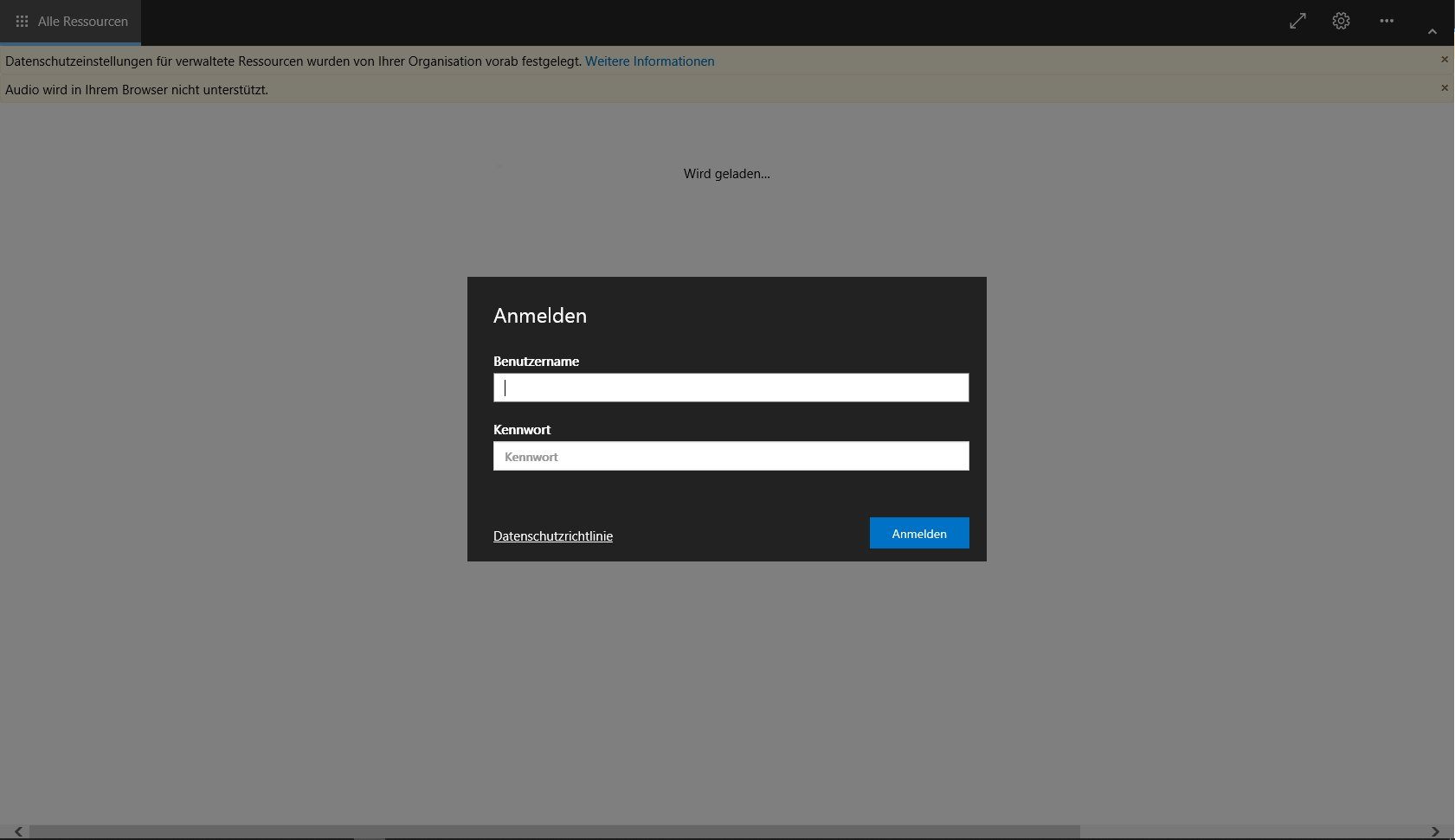Click the blue Anmelden button
Screen dimensions: 1455x840
tap(919, 533)
